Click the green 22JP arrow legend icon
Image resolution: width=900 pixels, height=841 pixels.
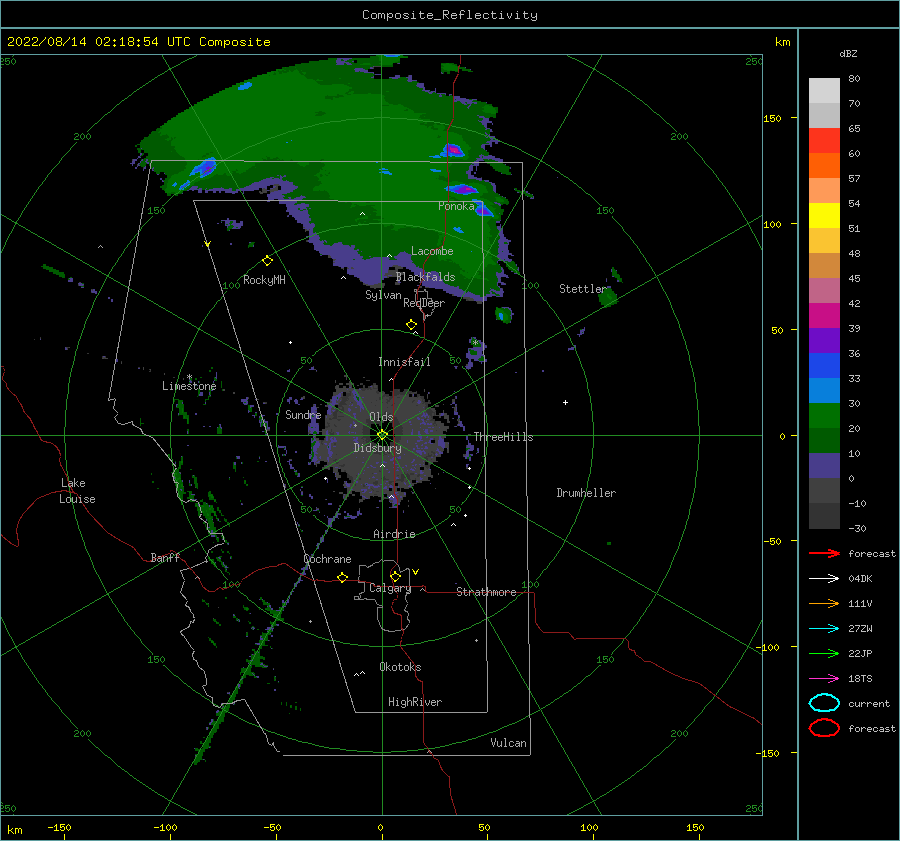click(x=824, y=653)
